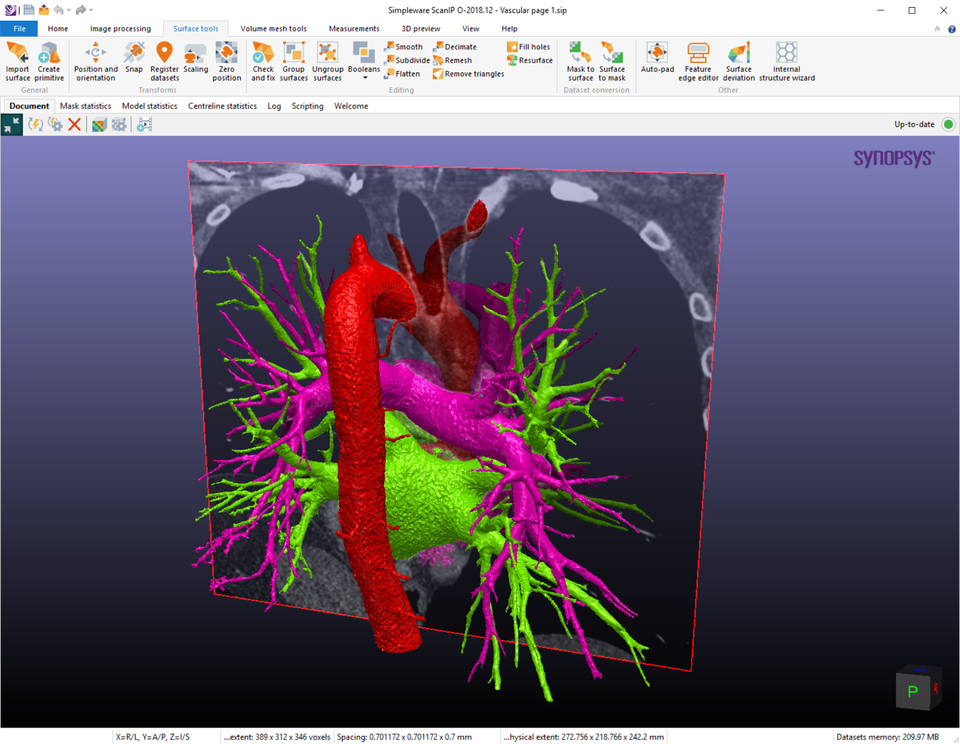The width and height of the screenshot is (960, 744).
Task: Click the red X delete icon
Action: tap(74, 124)
